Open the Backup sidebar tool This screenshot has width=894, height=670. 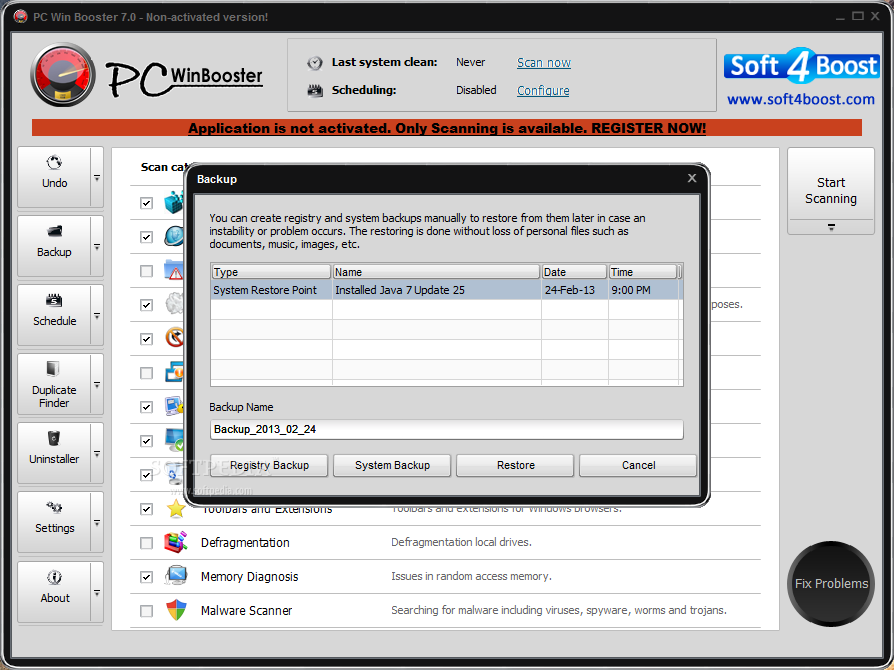click(54, 246)
